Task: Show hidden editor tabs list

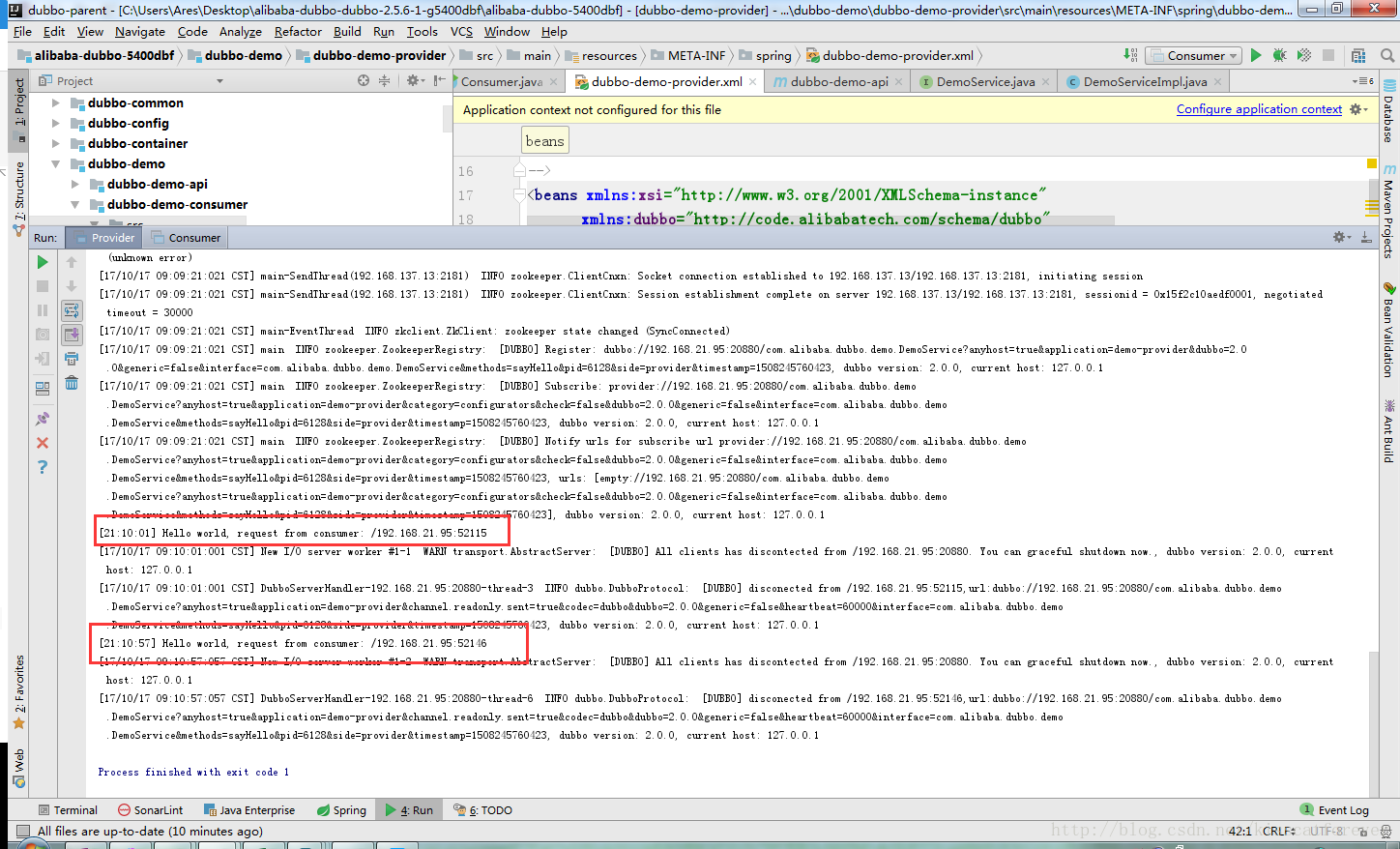Action: [x=1363, y=81]
